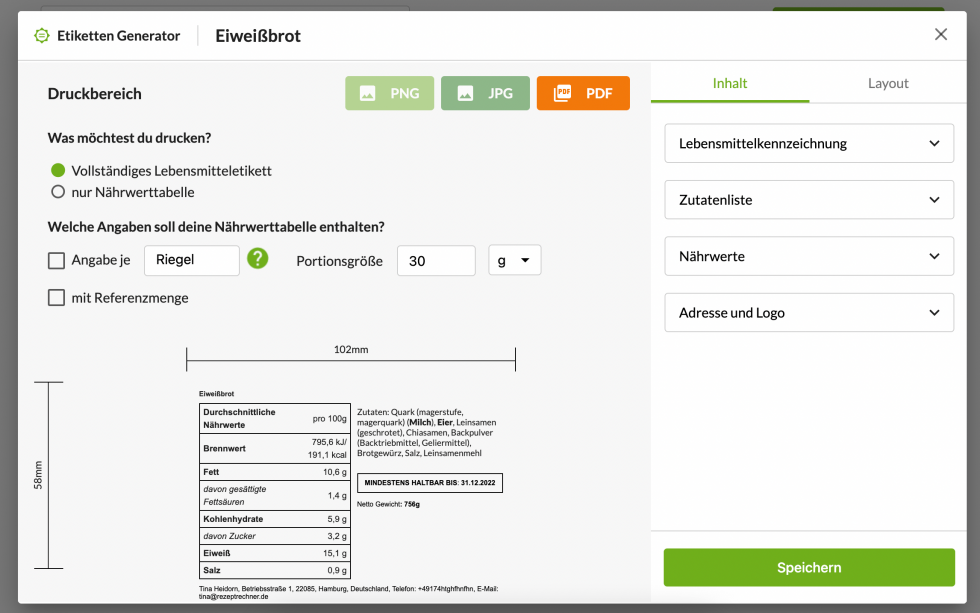
Task: Enable the Angabe je checkbox
Action: click(x=56, y=261)
